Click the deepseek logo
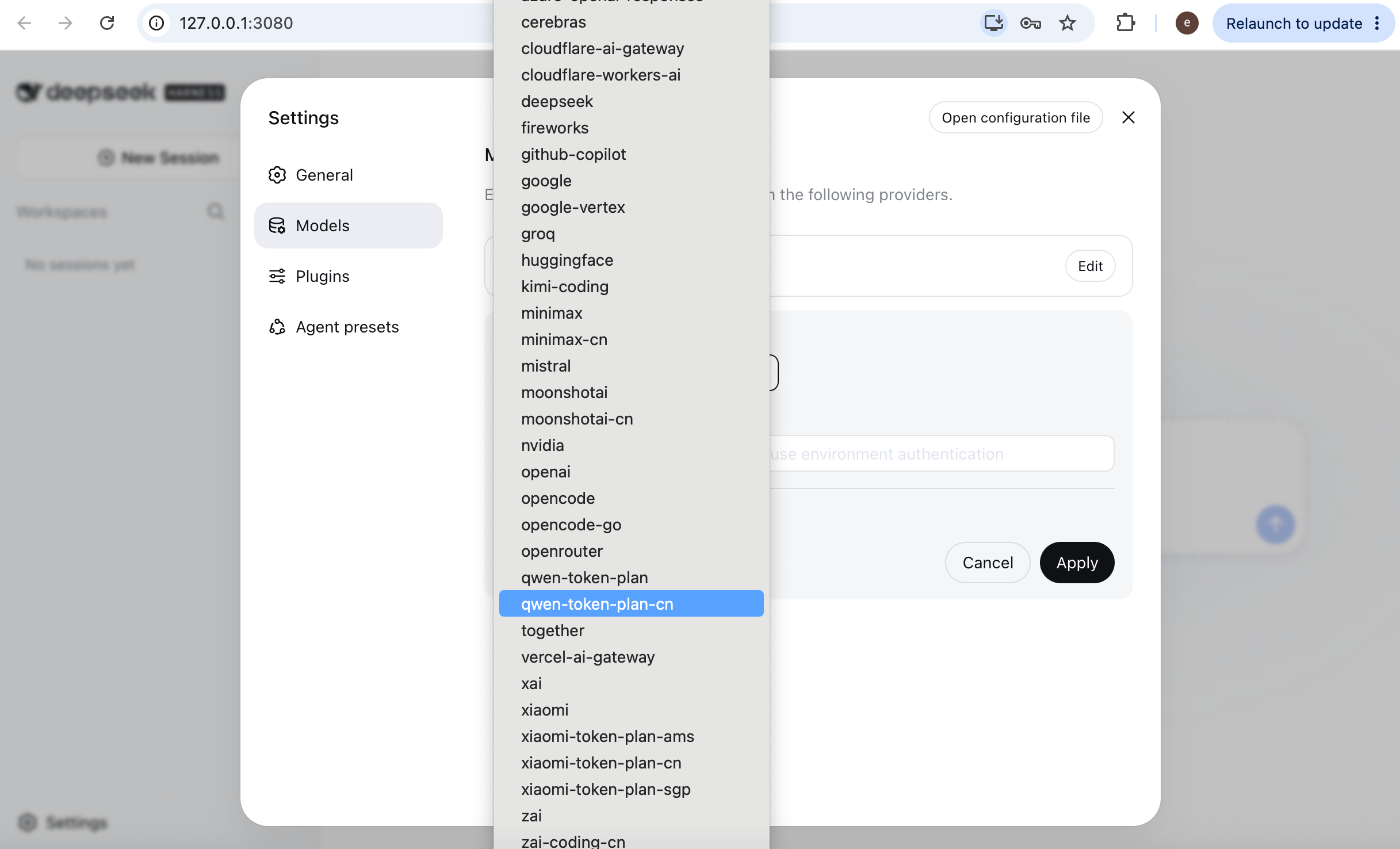 coord(86,92)
